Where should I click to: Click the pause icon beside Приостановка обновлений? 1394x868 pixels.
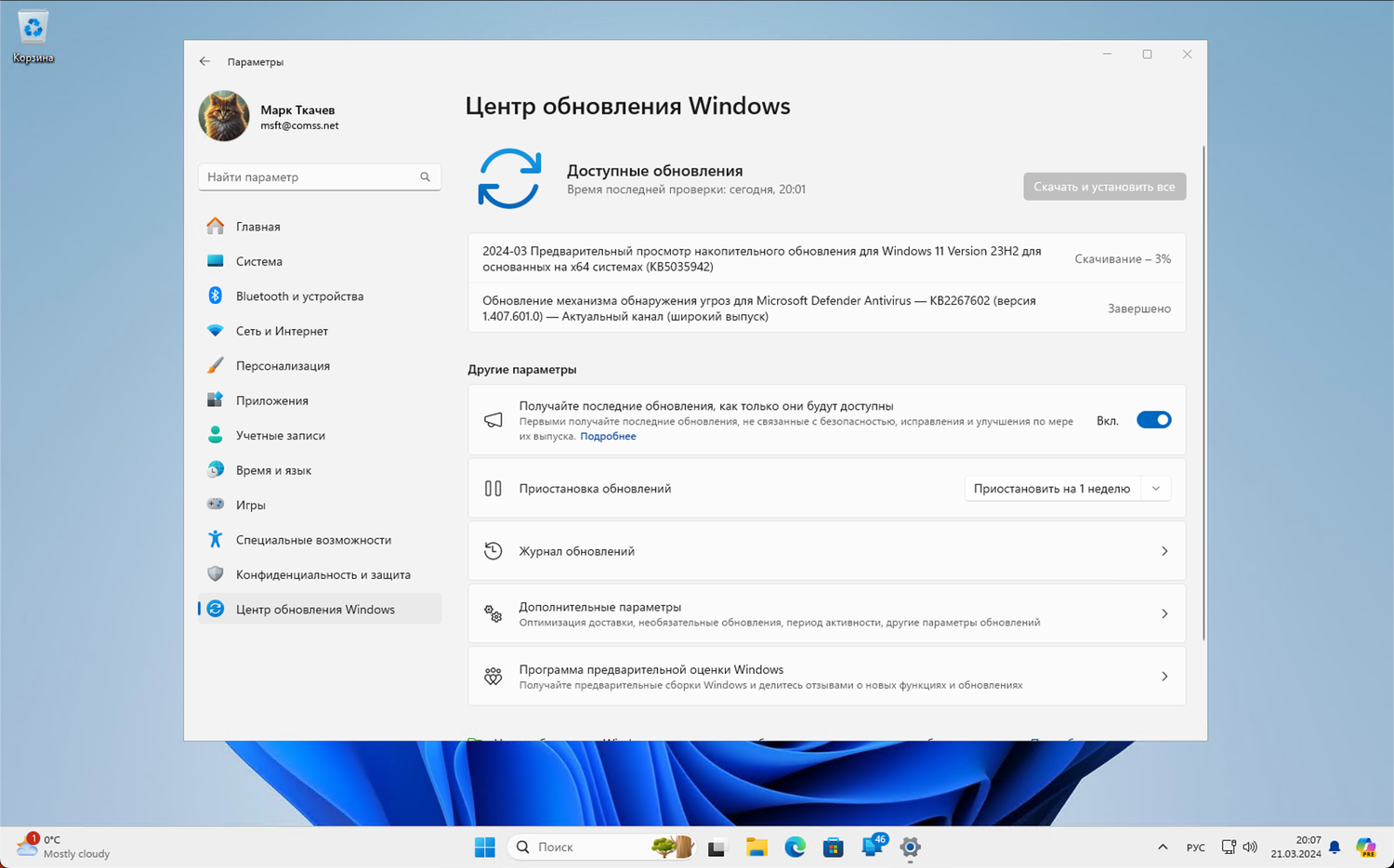[493, 489]
